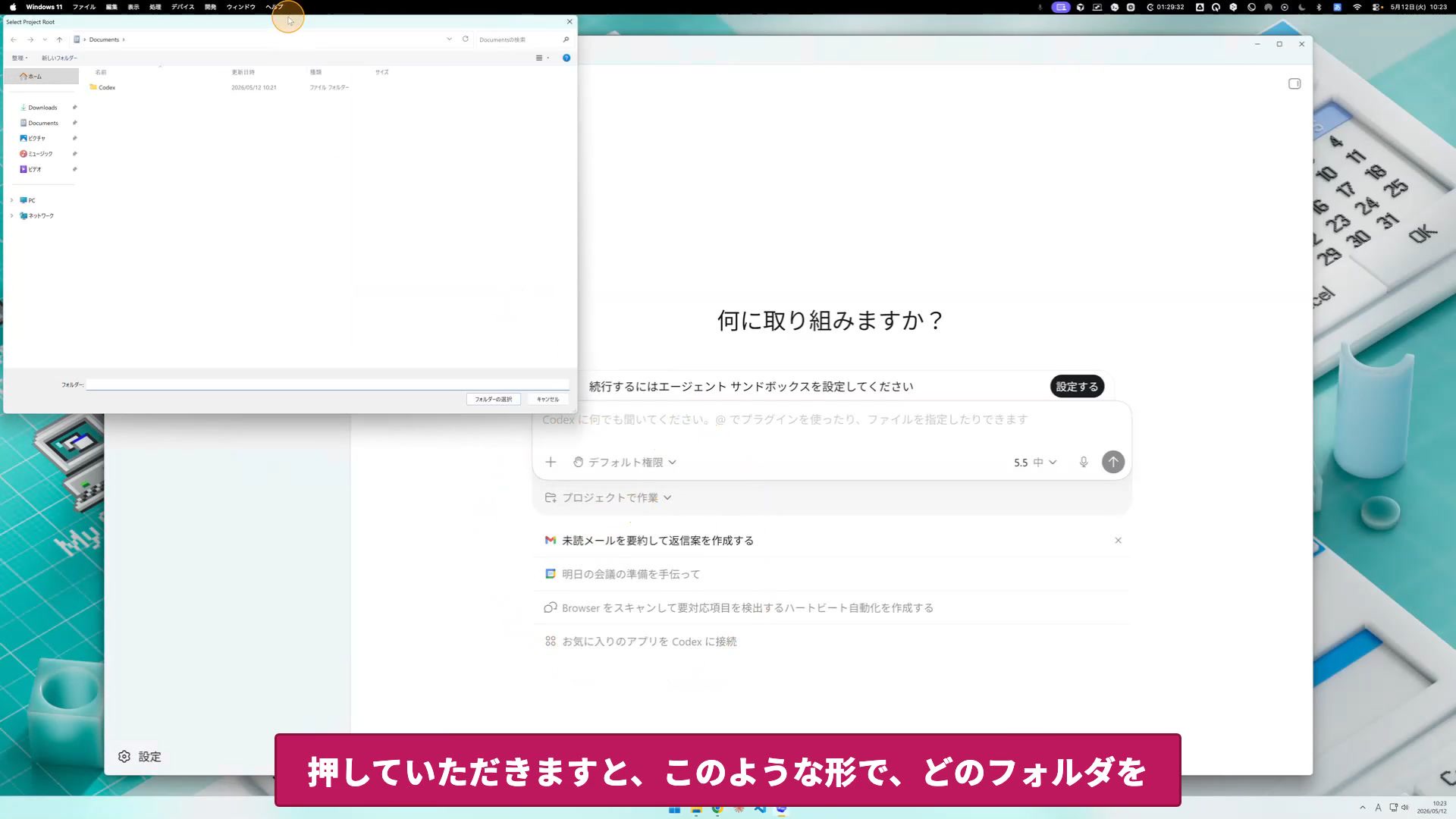Go up one folder level

pyautogui.click(x=59, y=39)
